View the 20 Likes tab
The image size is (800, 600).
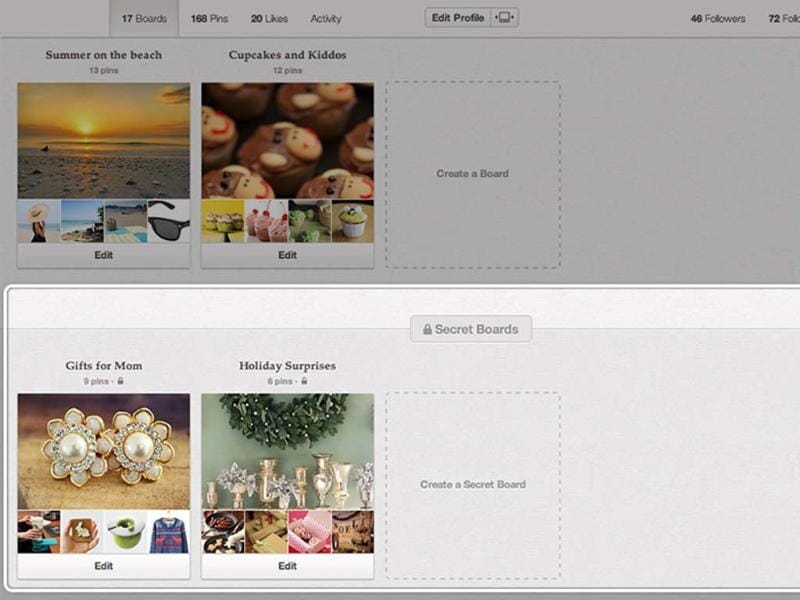269,18
